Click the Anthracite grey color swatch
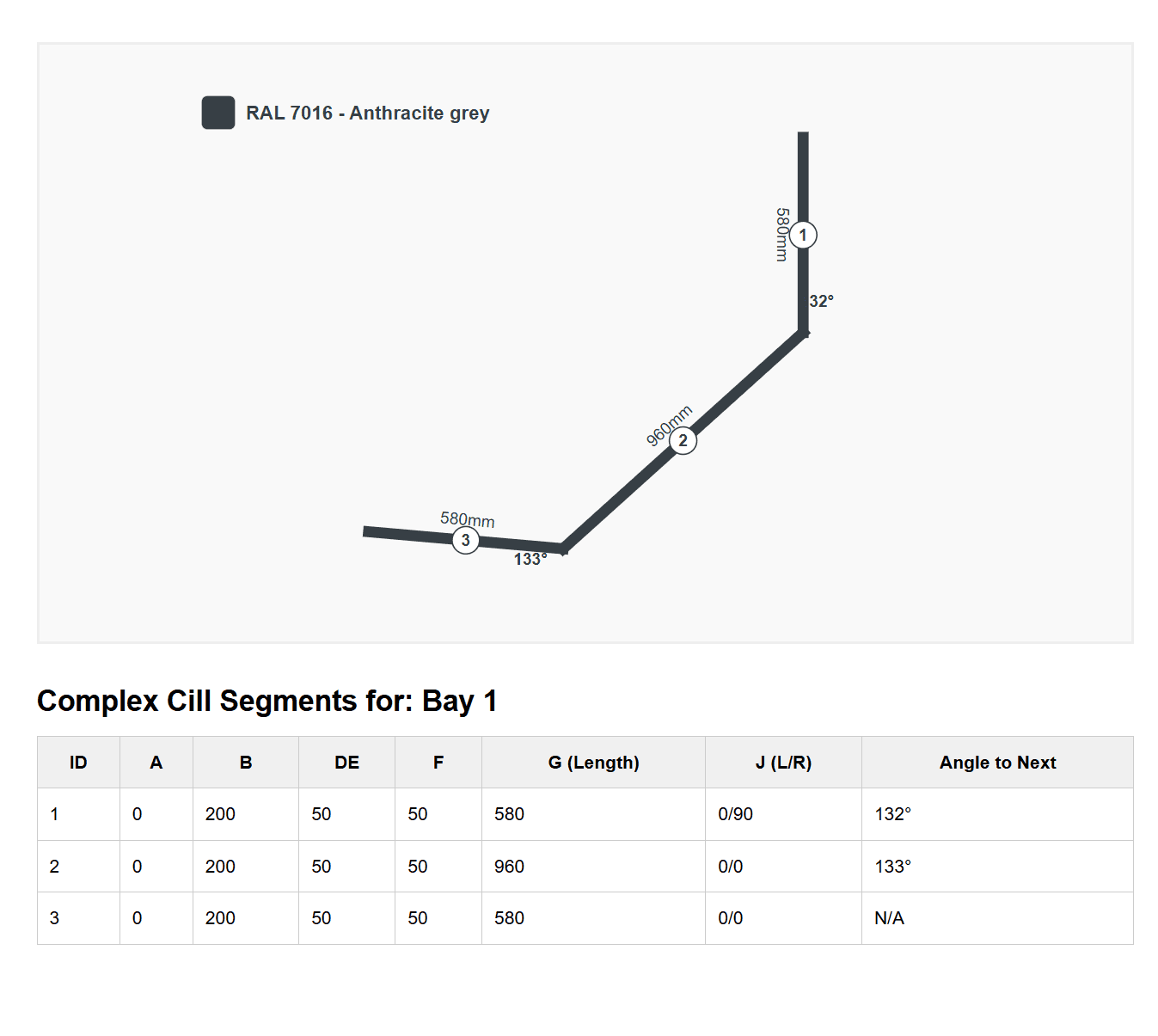This screenshot has width=1158, height=1036. pos(218,113)
